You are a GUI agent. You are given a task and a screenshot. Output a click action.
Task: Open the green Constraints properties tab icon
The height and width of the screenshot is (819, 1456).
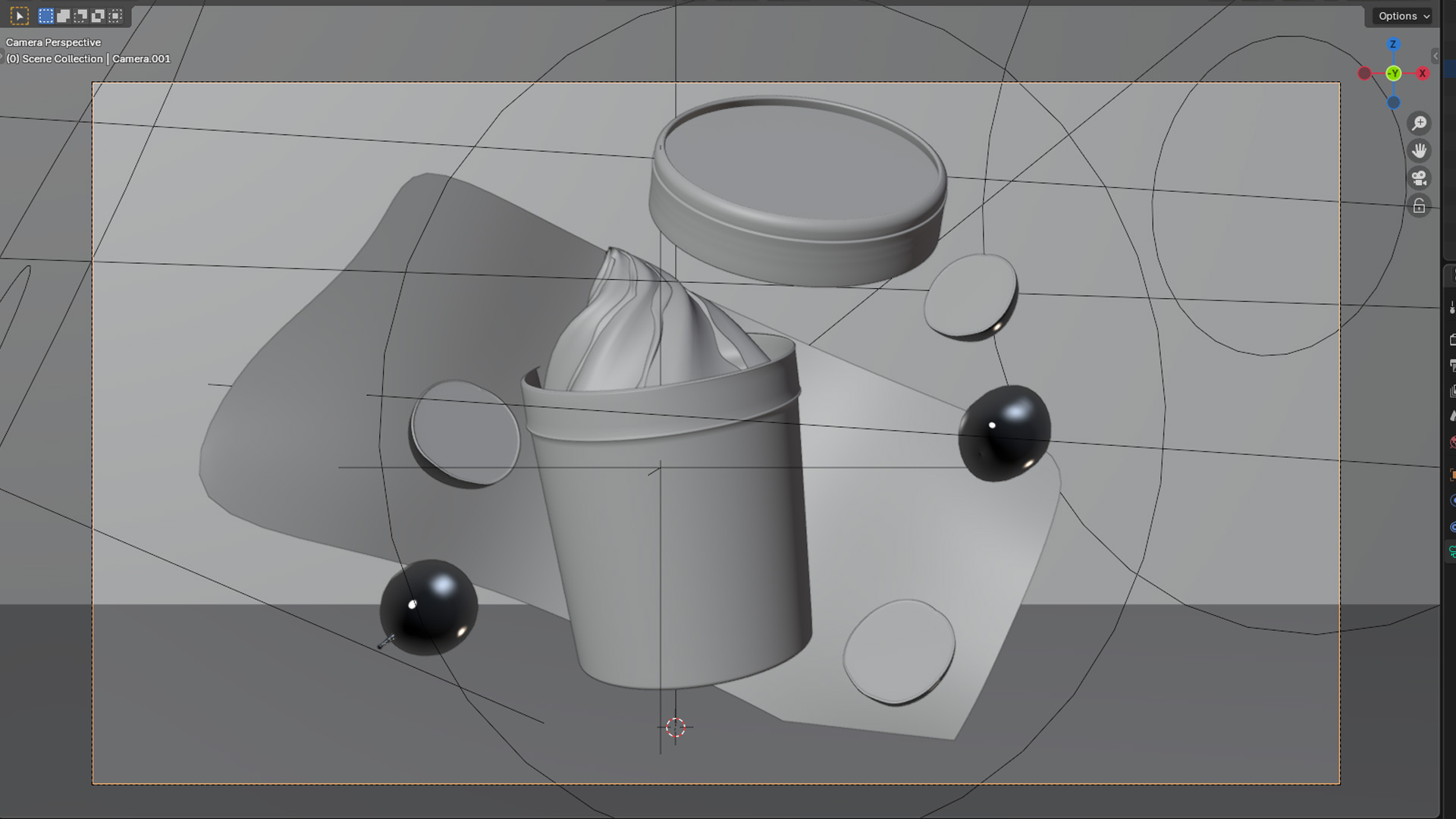tap(1452, 552)
